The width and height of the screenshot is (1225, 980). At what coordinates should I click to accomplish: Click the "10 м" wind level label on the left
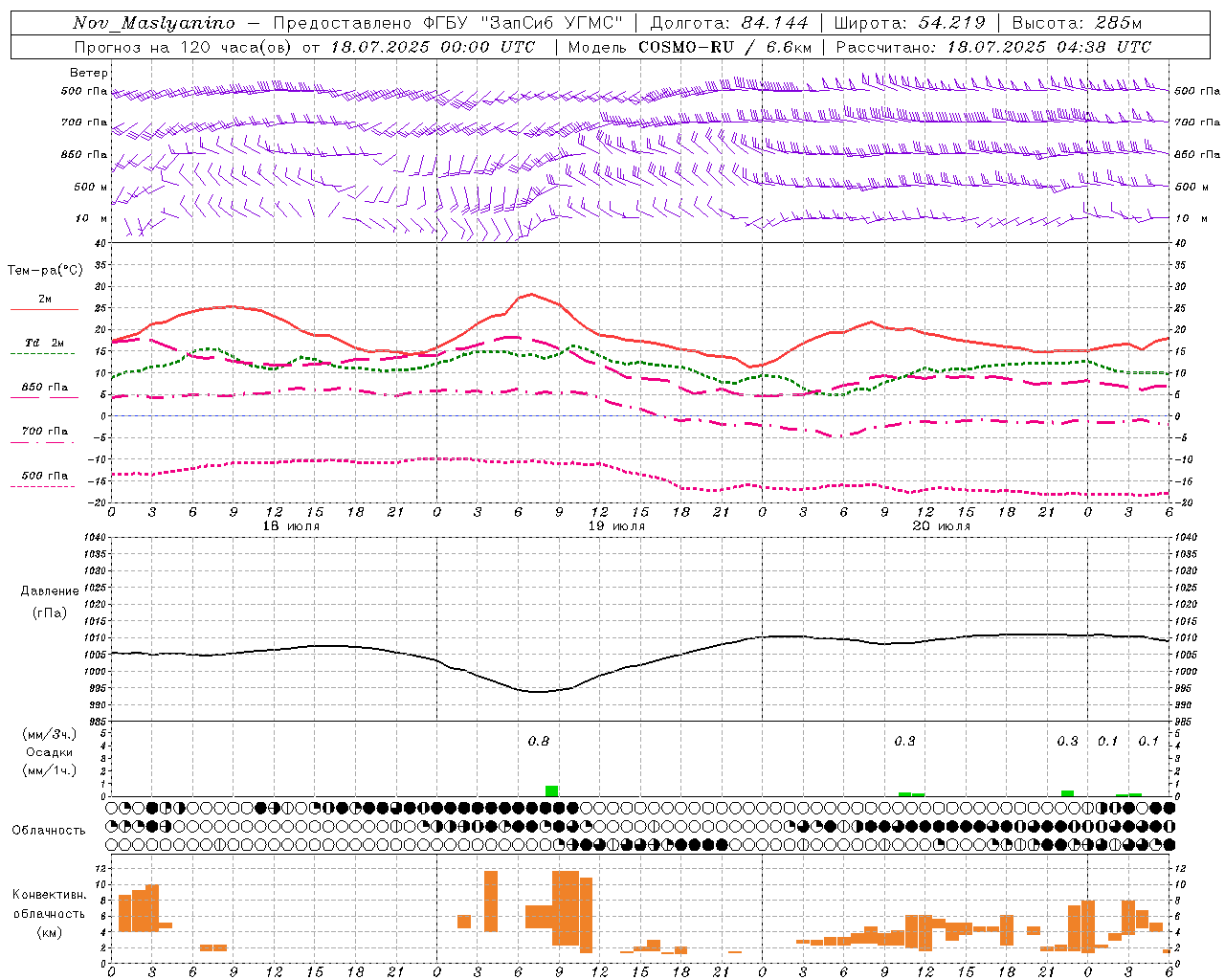point(92,218)
